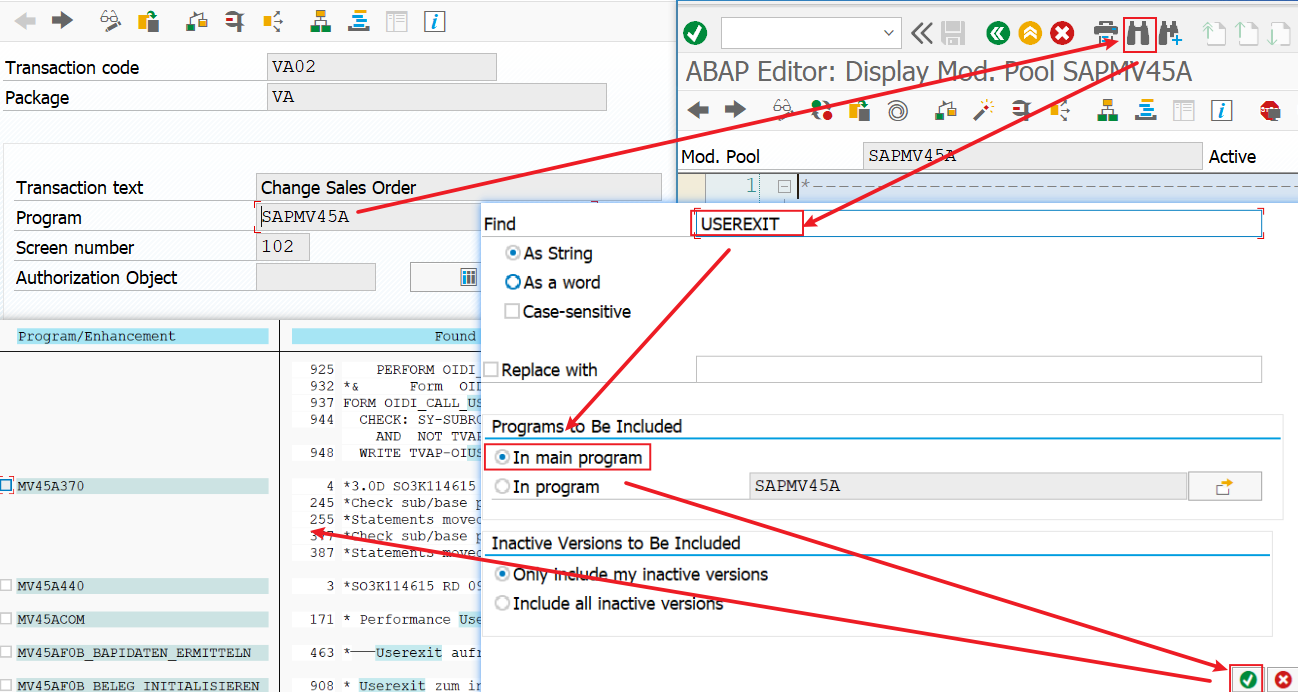
Task: Click the Find input field containing USEREXIT
Action: 978,224
